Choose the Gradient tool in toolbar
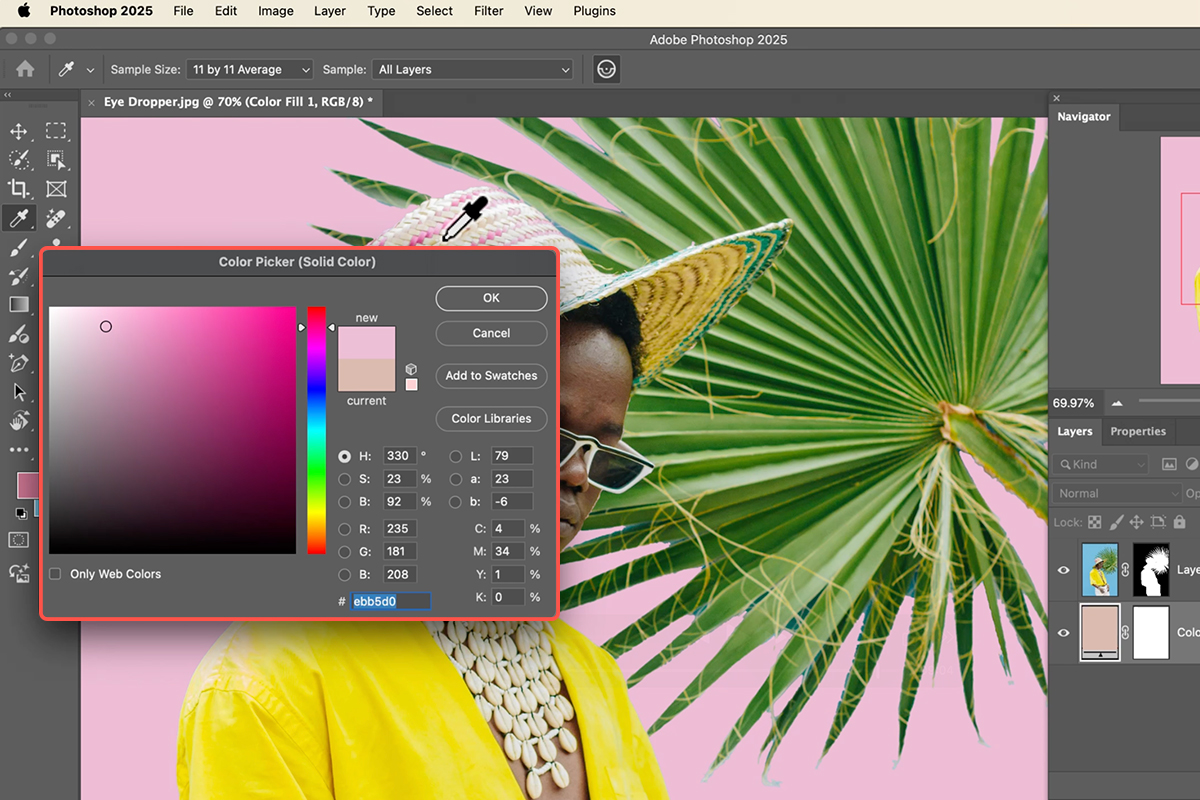This screenshot has height=800, width=1200. (19, 304)
